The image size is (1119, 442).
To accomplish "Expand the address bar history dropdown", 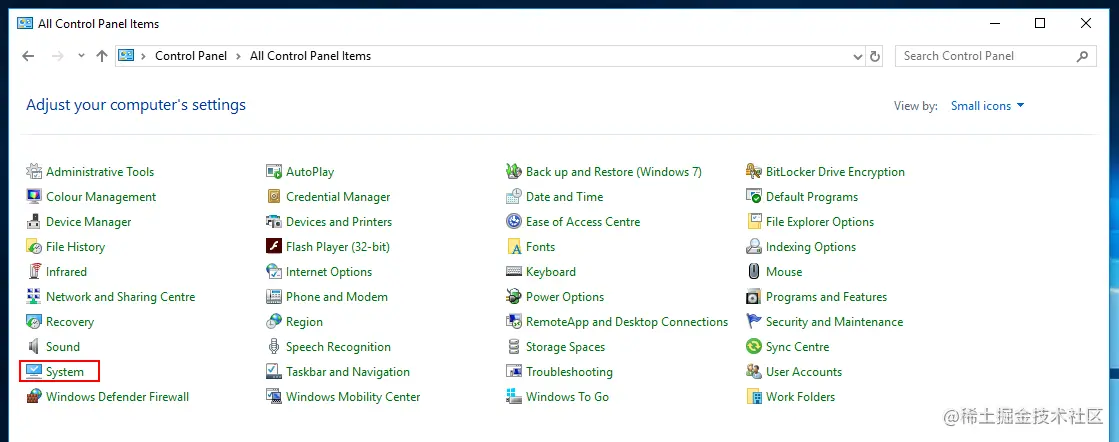I will (x=857, y=56).
